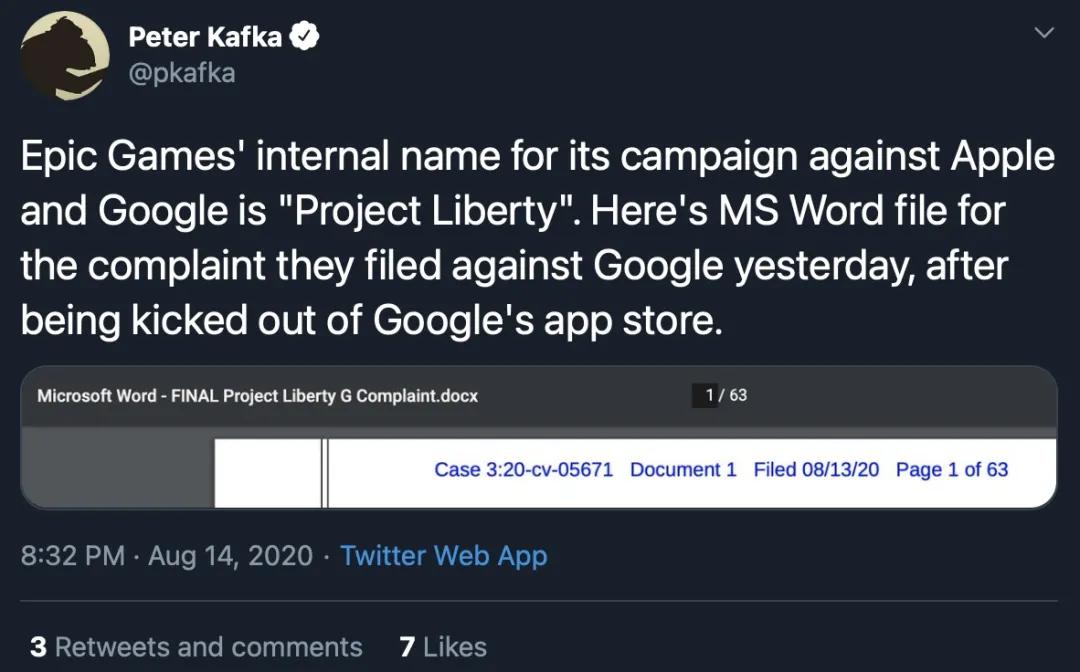The width and height of the screenshot is (1080, 672).
Task: Open the Peter Kafka display name link
Action: point(207,38)
